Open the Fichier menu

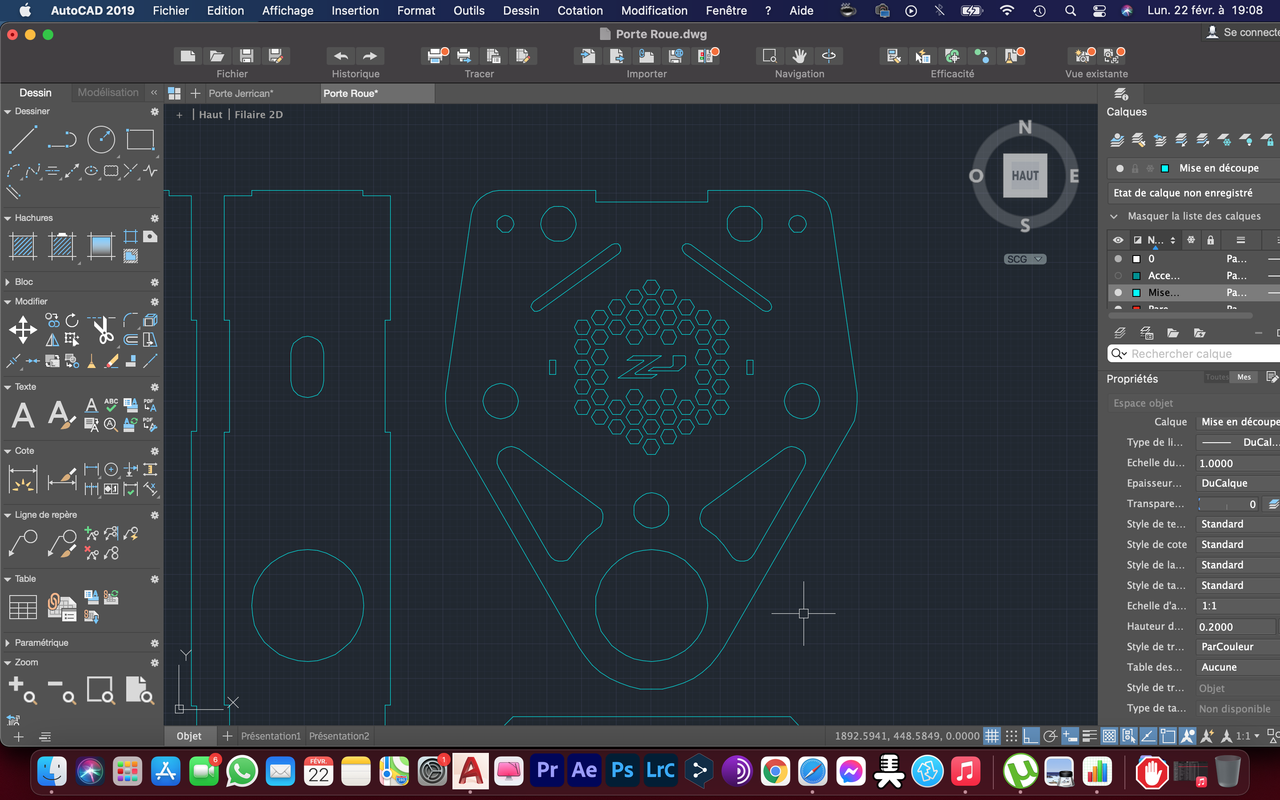click(x=171, y=11)
